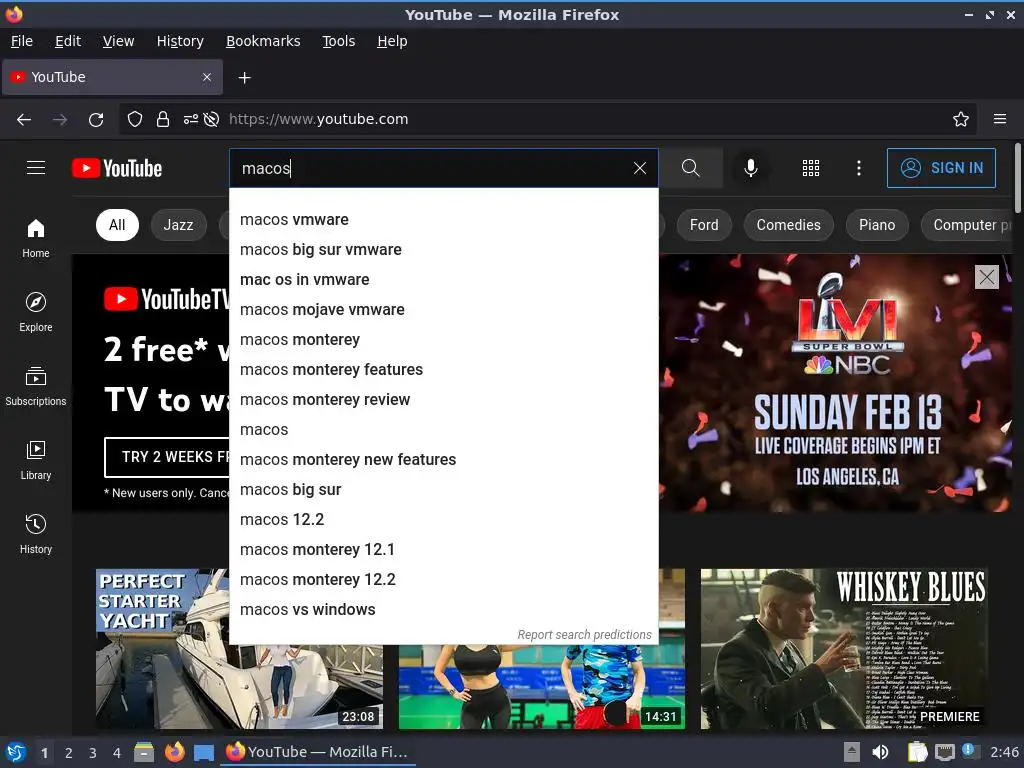The height and width of the screenshot is (768, 1024).
Task: Open the Edit menu
Action: coord(68,41)
